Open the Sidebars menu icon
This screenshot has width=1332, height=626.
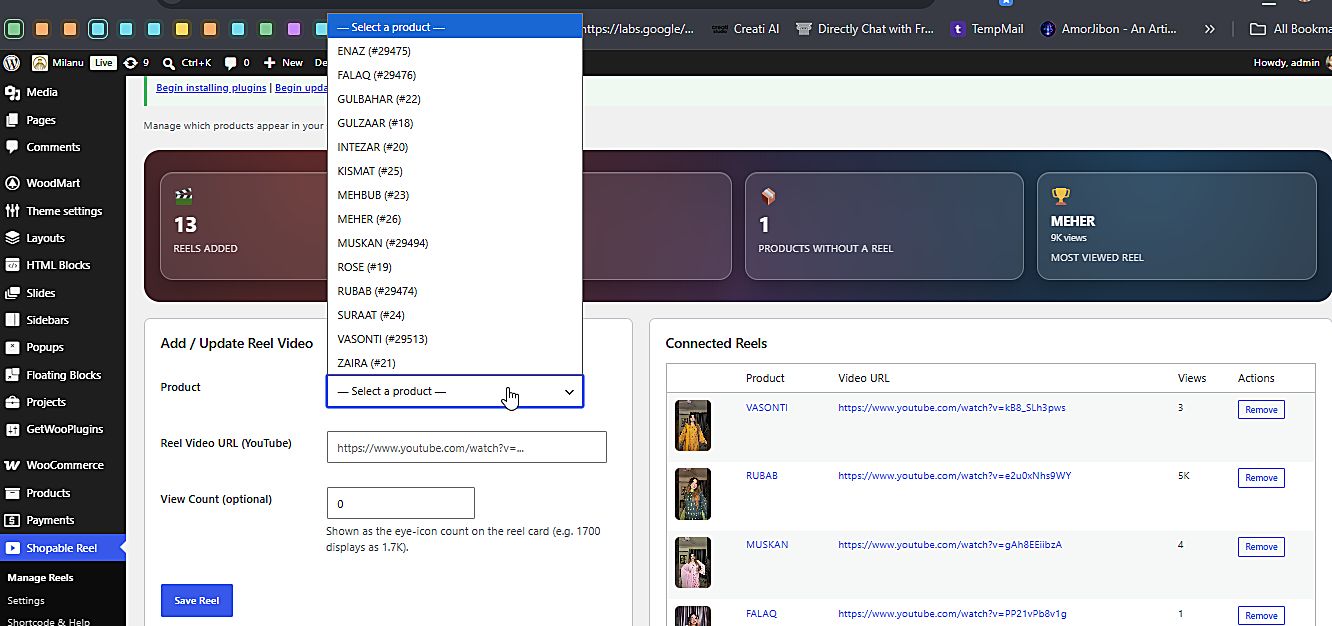pyautogui.click(x=12, y=320)
